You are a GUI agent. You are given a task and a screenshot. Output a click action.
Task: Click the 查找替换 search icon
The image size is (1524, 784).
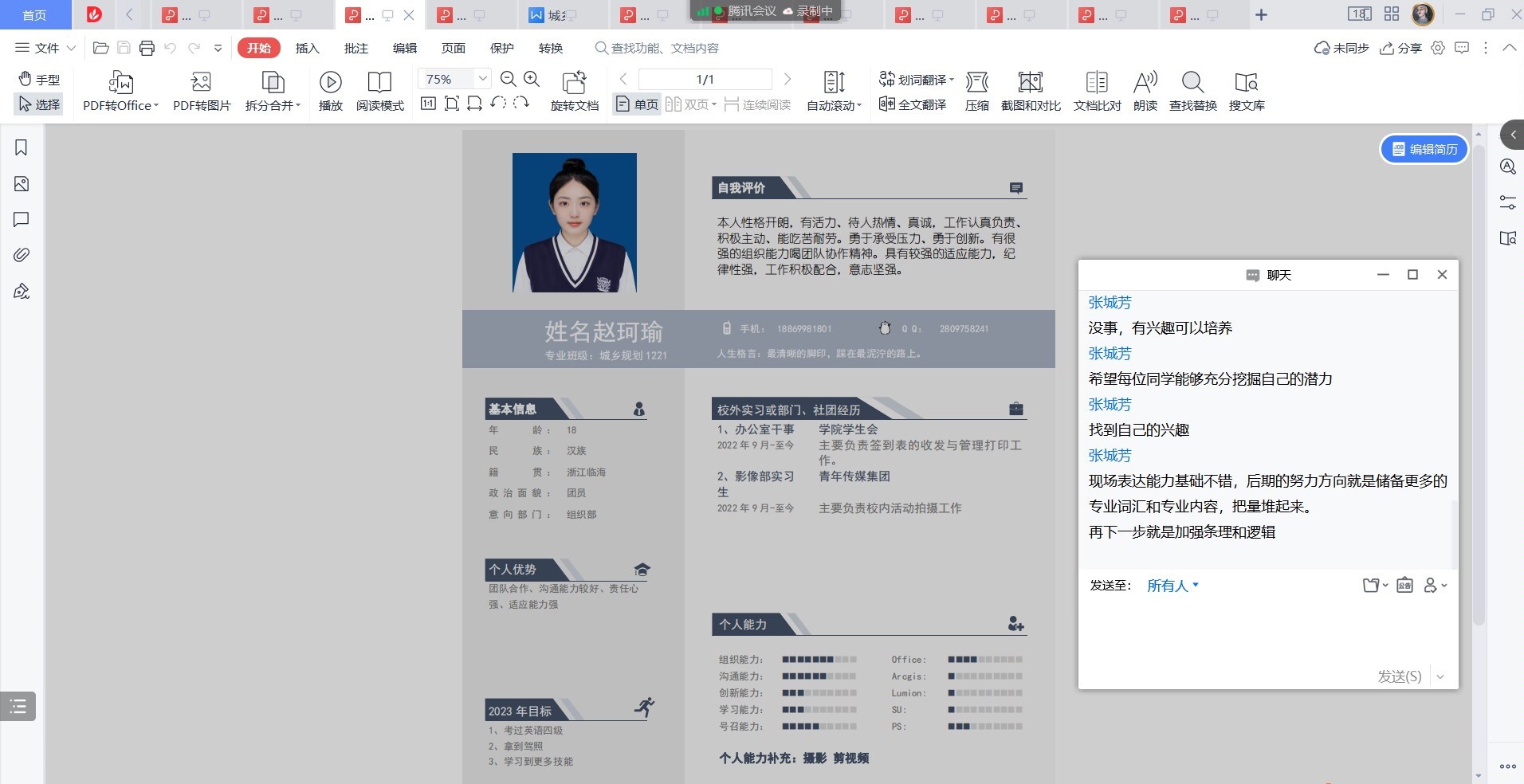click(1192, 91)
